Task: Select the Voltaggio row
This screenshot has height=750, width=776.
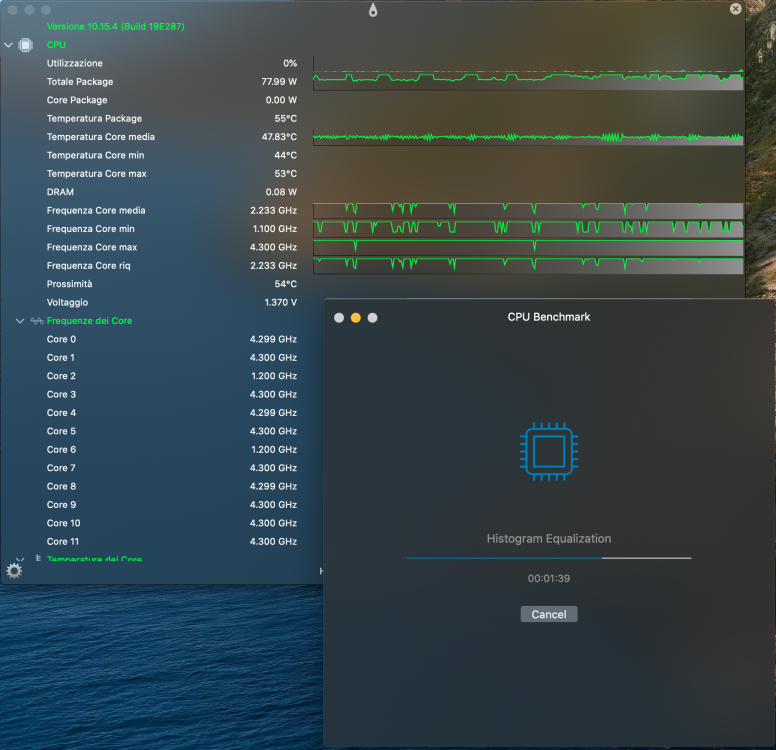Action: (172, 302)
